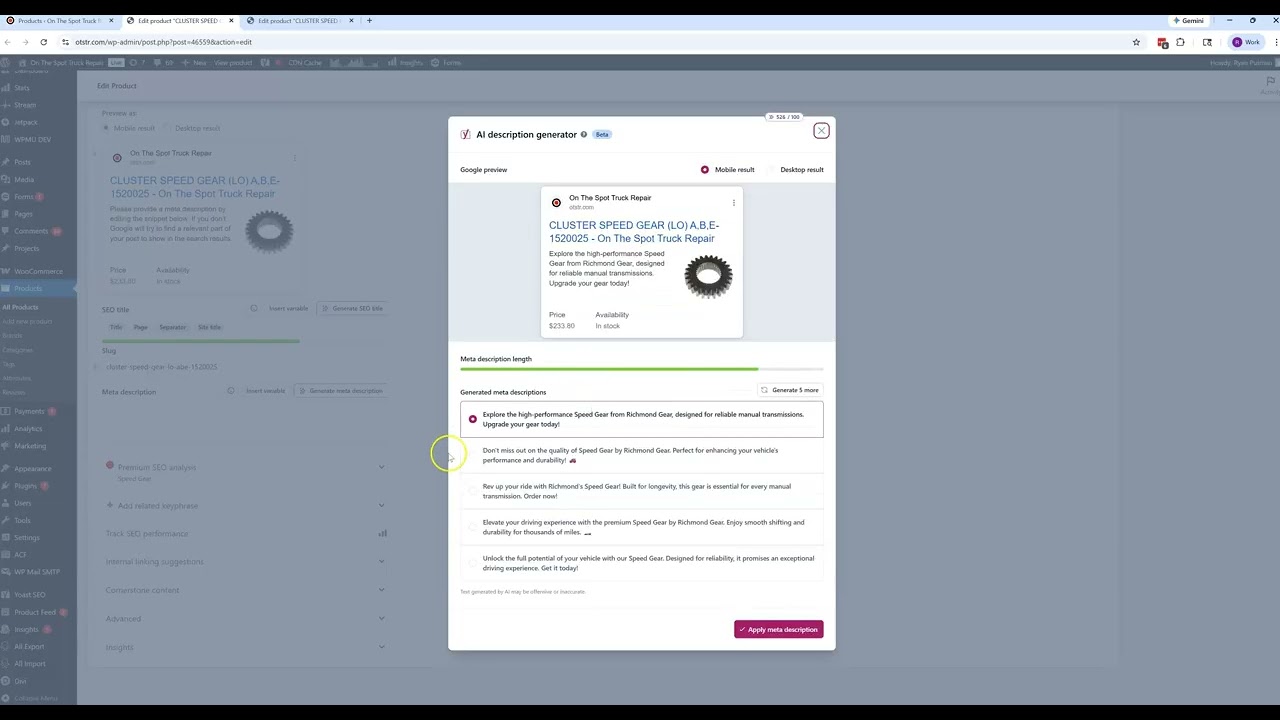Expand the Advanced section
This screenshot has height=720, width=1280.
coord(244,618)
